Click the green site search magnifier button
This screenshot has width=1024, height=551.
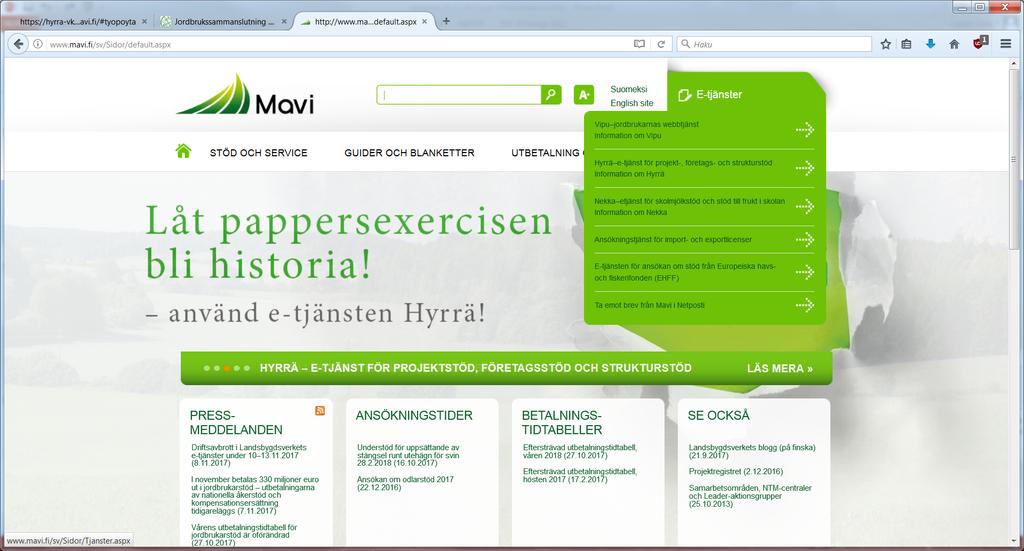tap(551, 95)
